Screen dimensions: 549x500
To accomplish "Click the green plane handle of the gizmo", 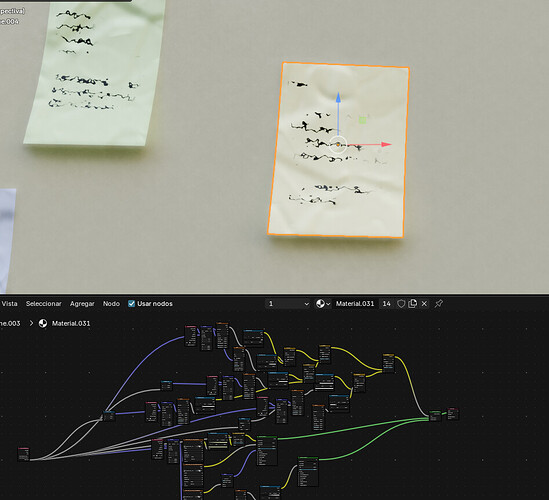I will [362, 120].
